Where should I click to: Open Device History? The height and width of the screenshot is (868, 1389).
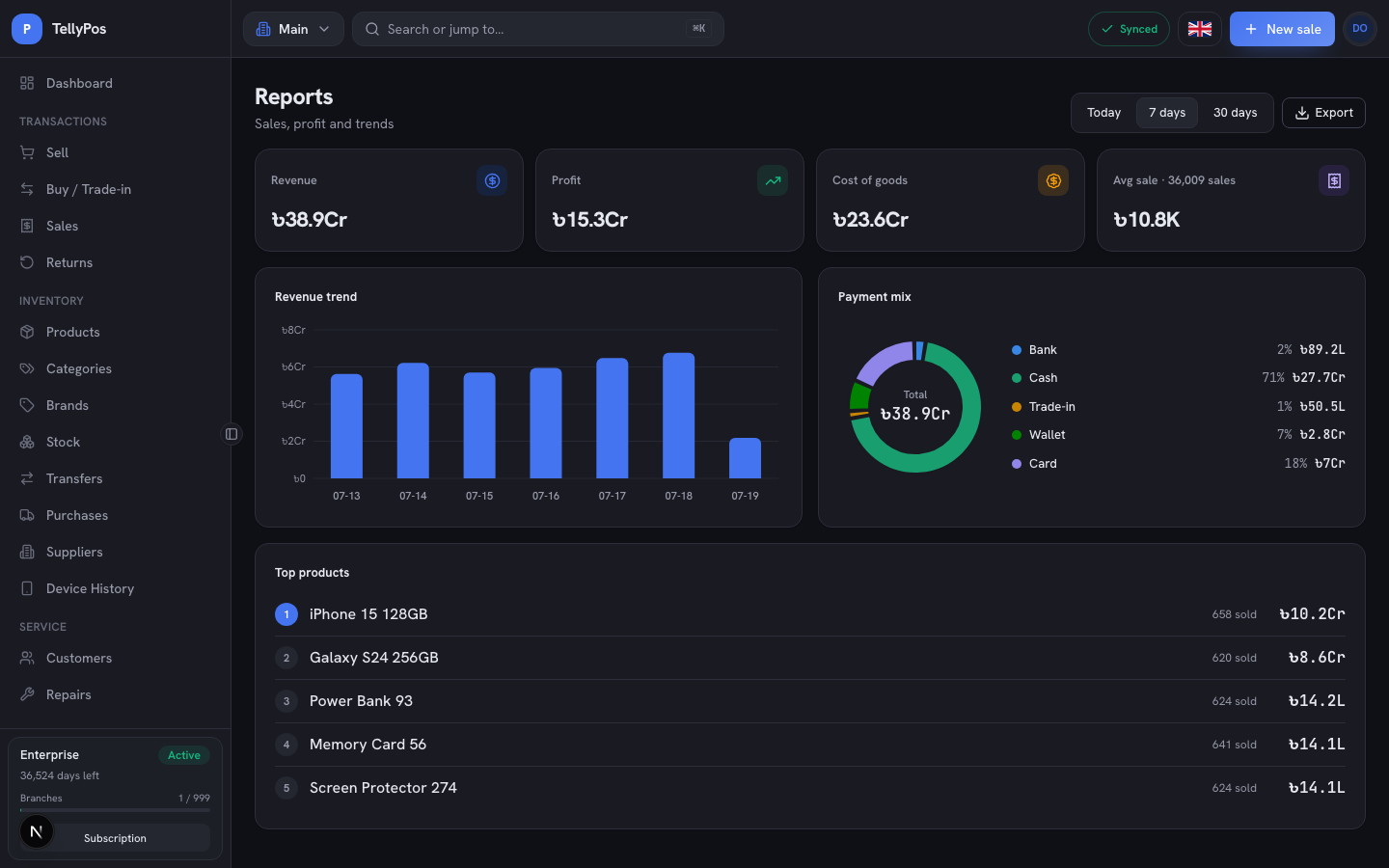pyautogui.click(x=115, y=588)
